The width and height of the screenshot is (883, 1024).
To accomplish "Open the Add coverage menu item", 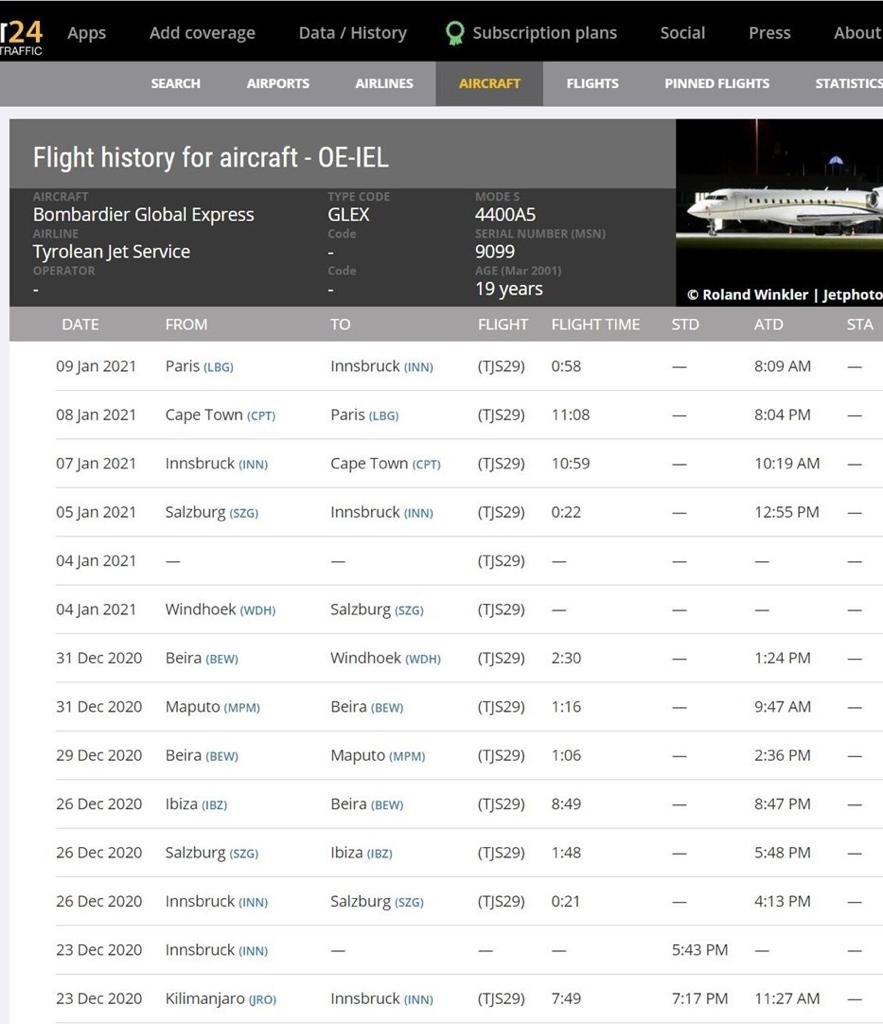I will (x=202, y=33).
